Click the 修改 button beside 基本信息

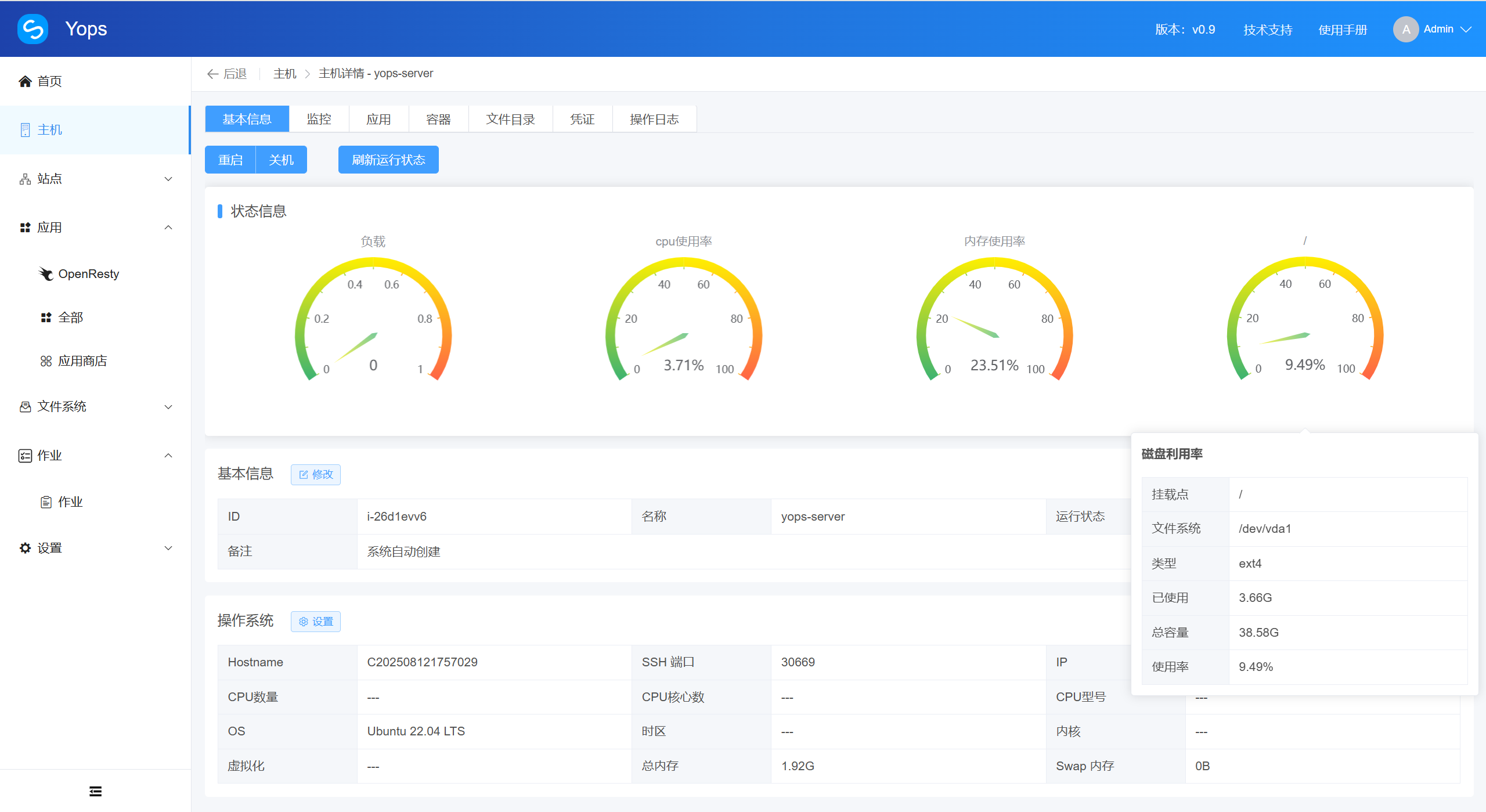click(316, 475)
